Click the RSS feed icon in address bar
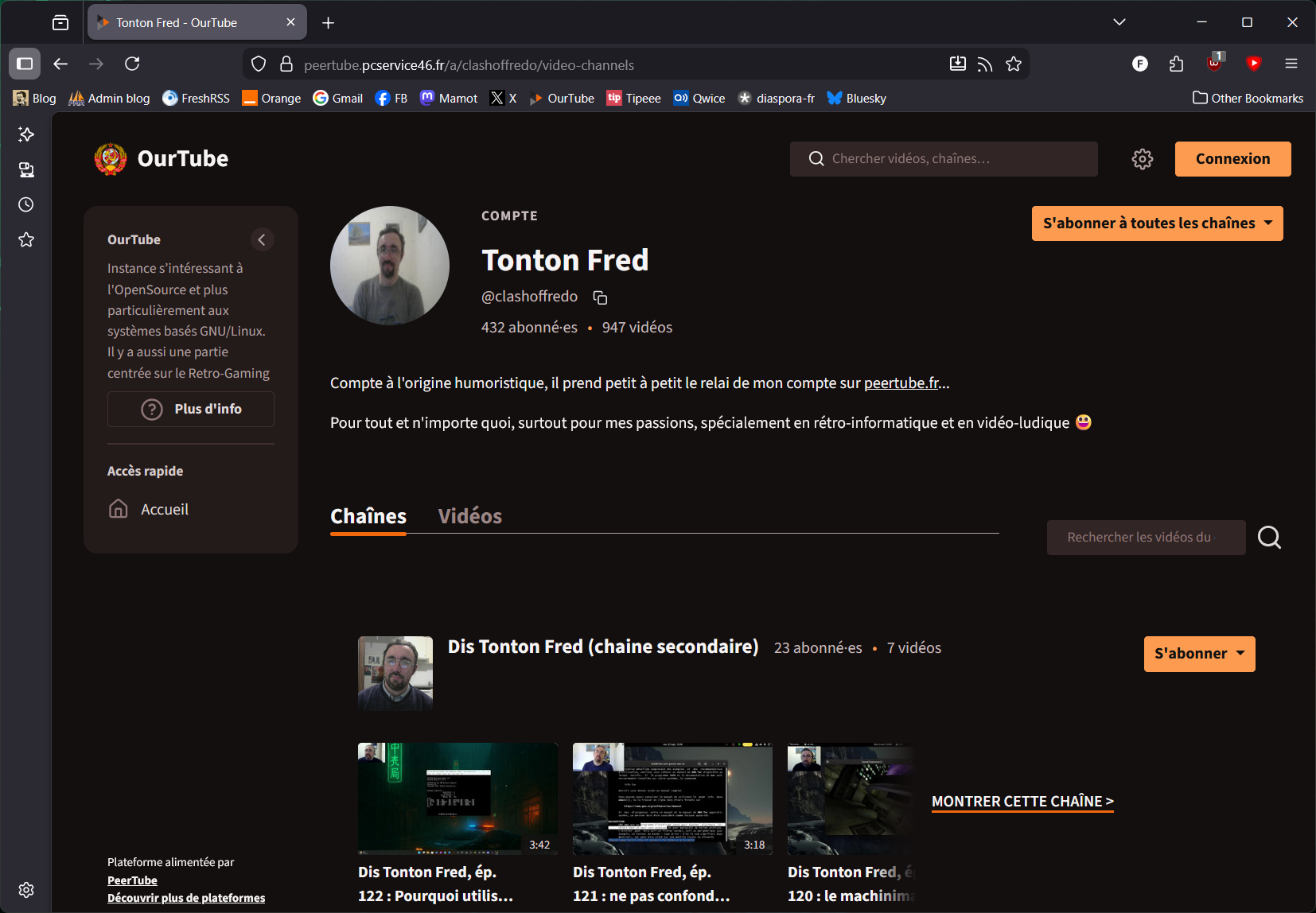 point(985,64)
